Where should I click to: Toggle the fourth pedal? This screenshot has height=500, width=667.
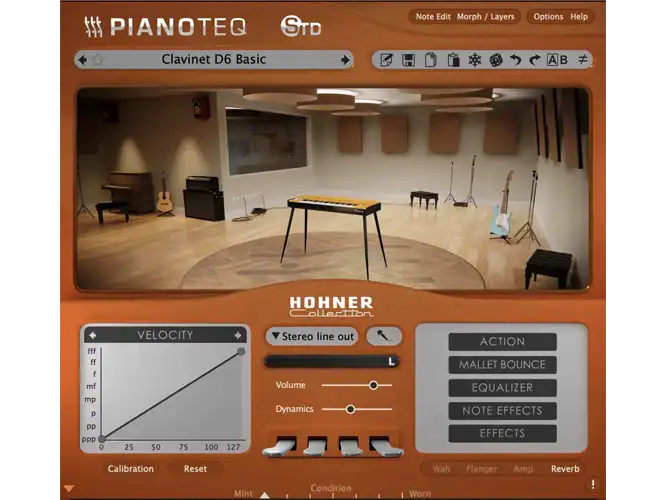(x=385, y=446)
